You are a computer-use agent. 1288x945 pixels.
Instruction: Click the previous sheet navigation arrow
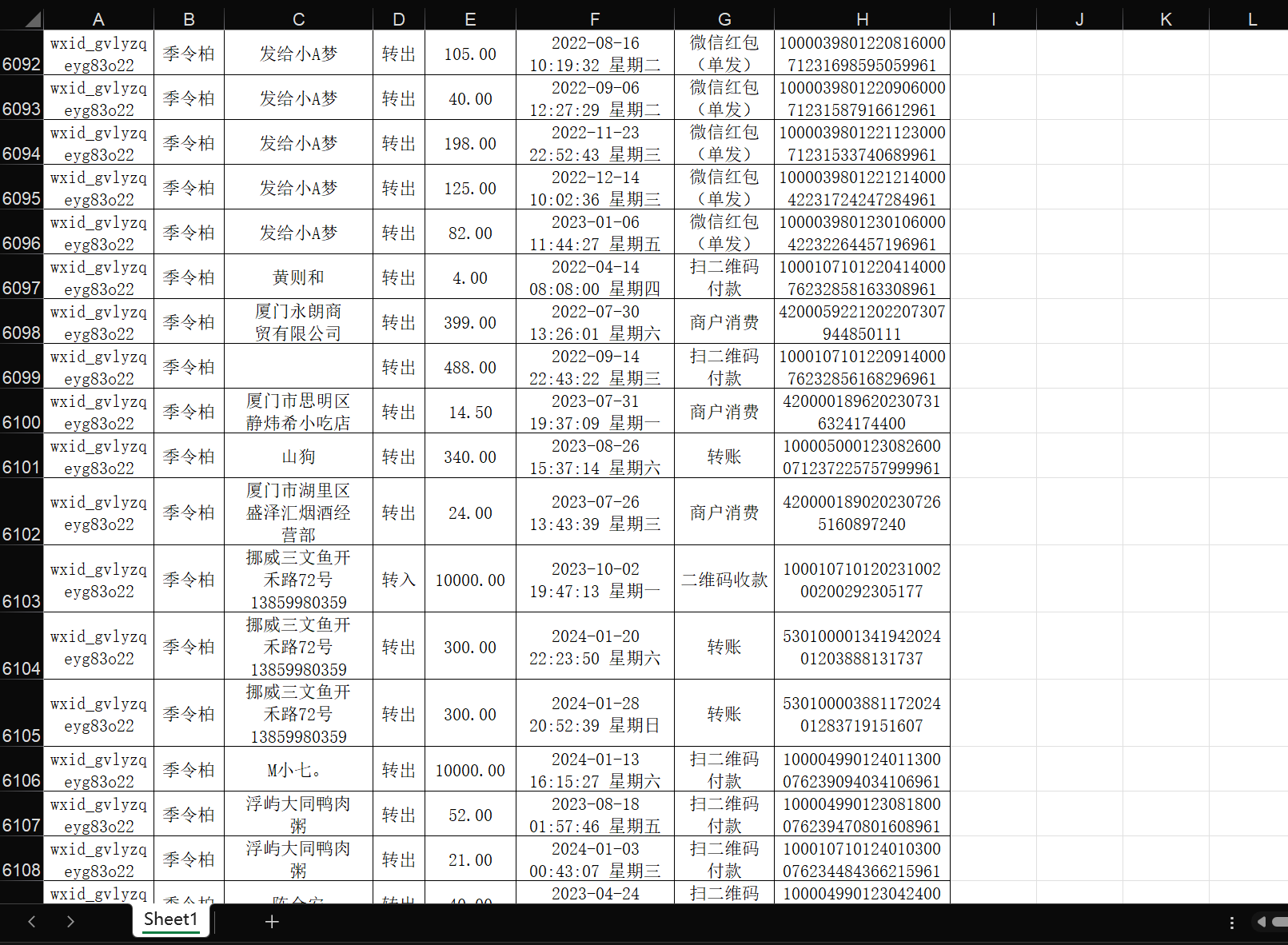tap(32, 921)
